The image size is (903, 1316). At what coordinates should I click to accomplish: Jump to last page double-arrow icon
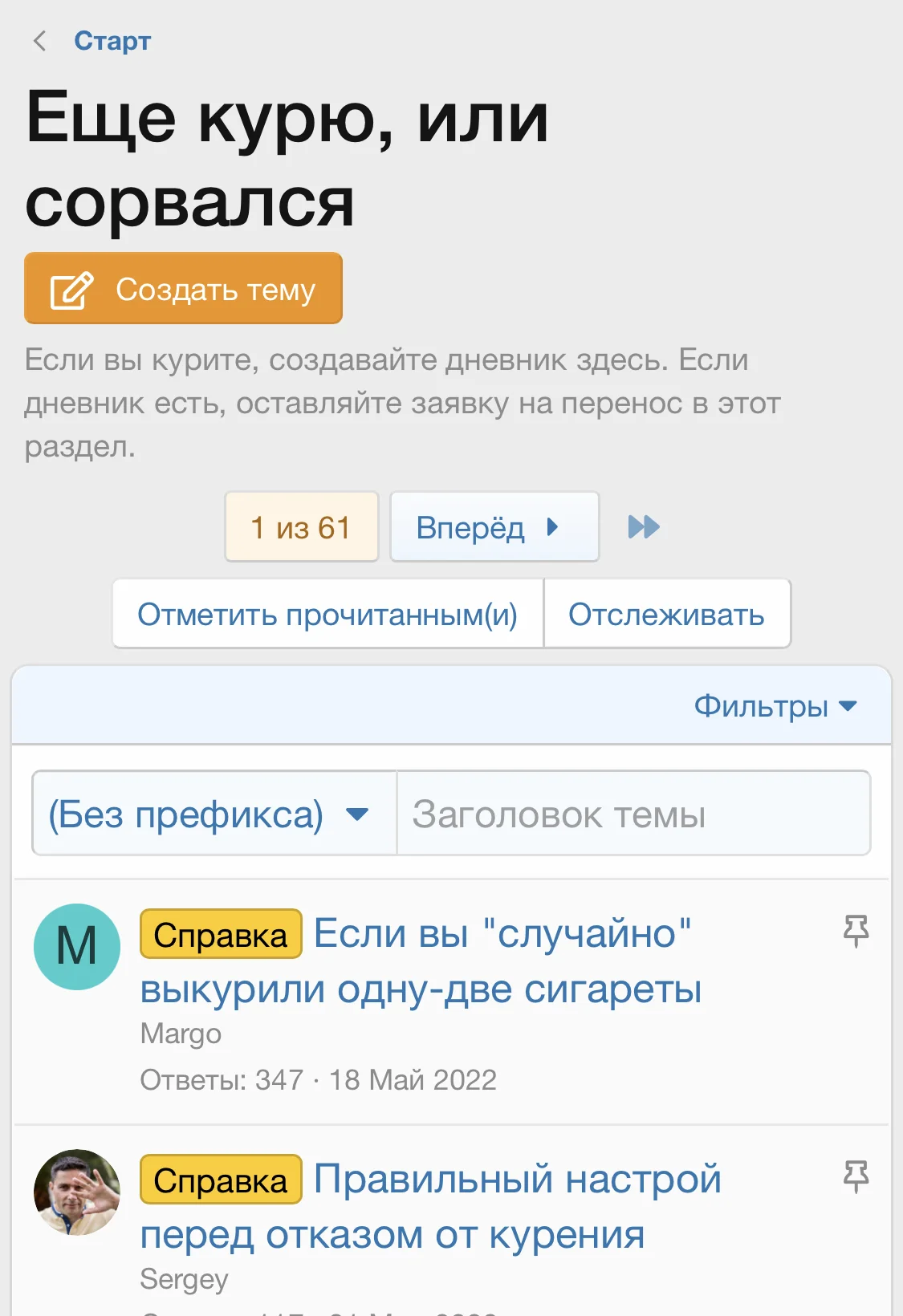[644, 527]
